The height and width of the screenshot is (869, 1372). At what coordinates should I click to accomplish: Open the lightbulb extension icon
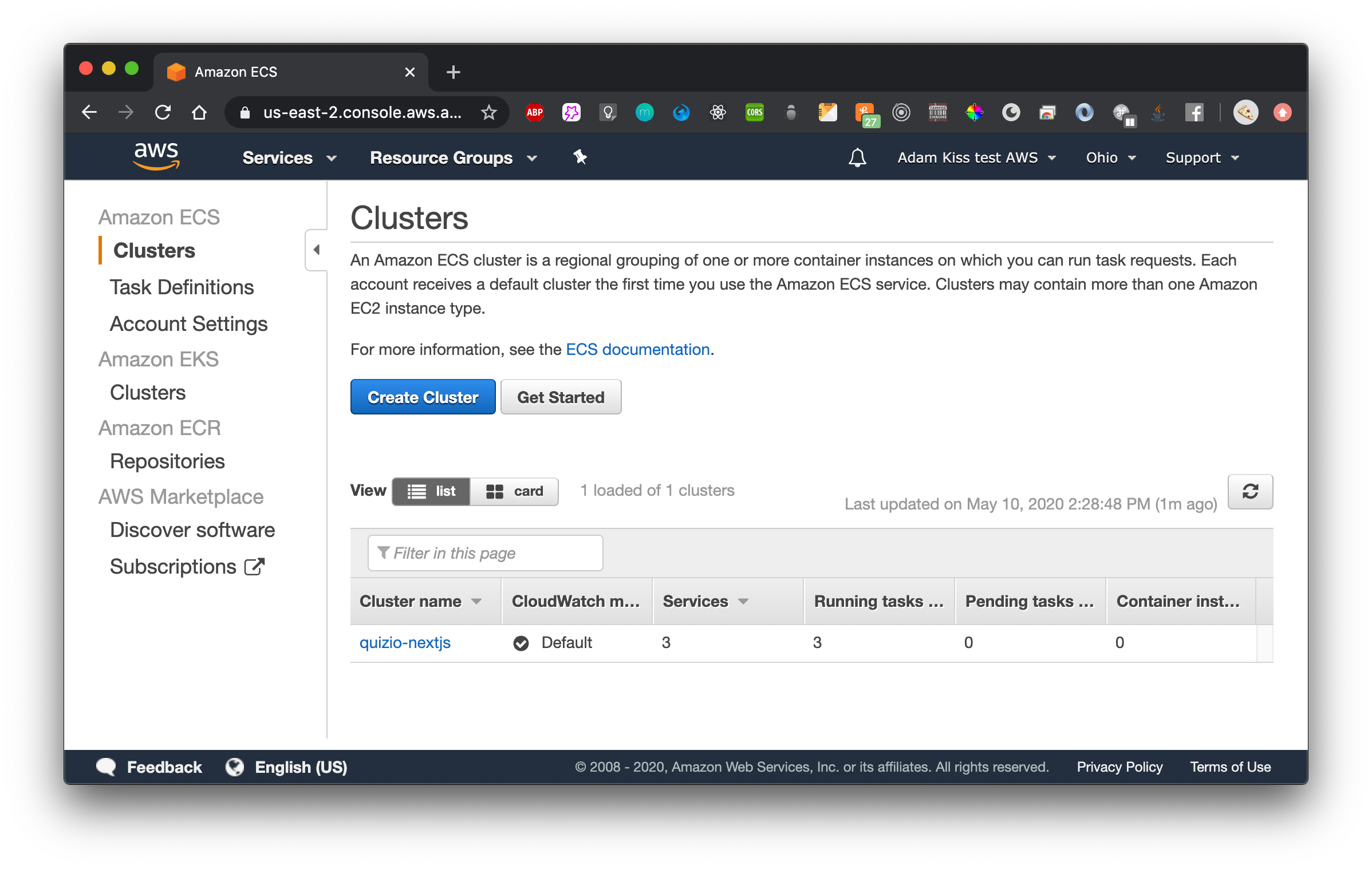pyautogui.click(x=608, y=112)
